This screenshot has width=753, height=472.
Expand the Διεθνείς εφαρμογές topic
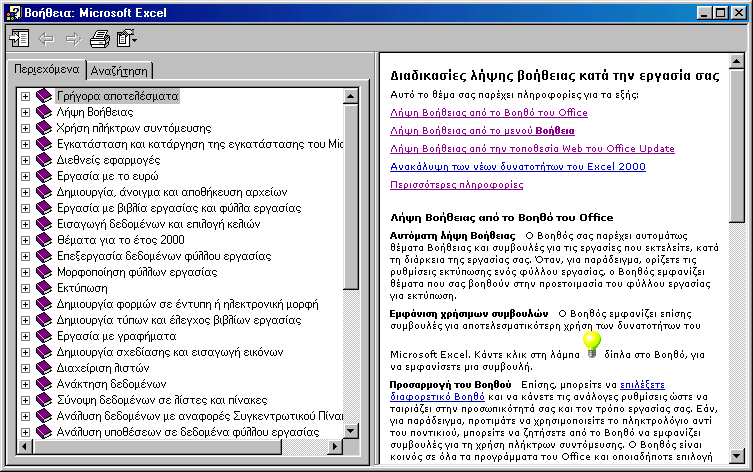[25, 160]
